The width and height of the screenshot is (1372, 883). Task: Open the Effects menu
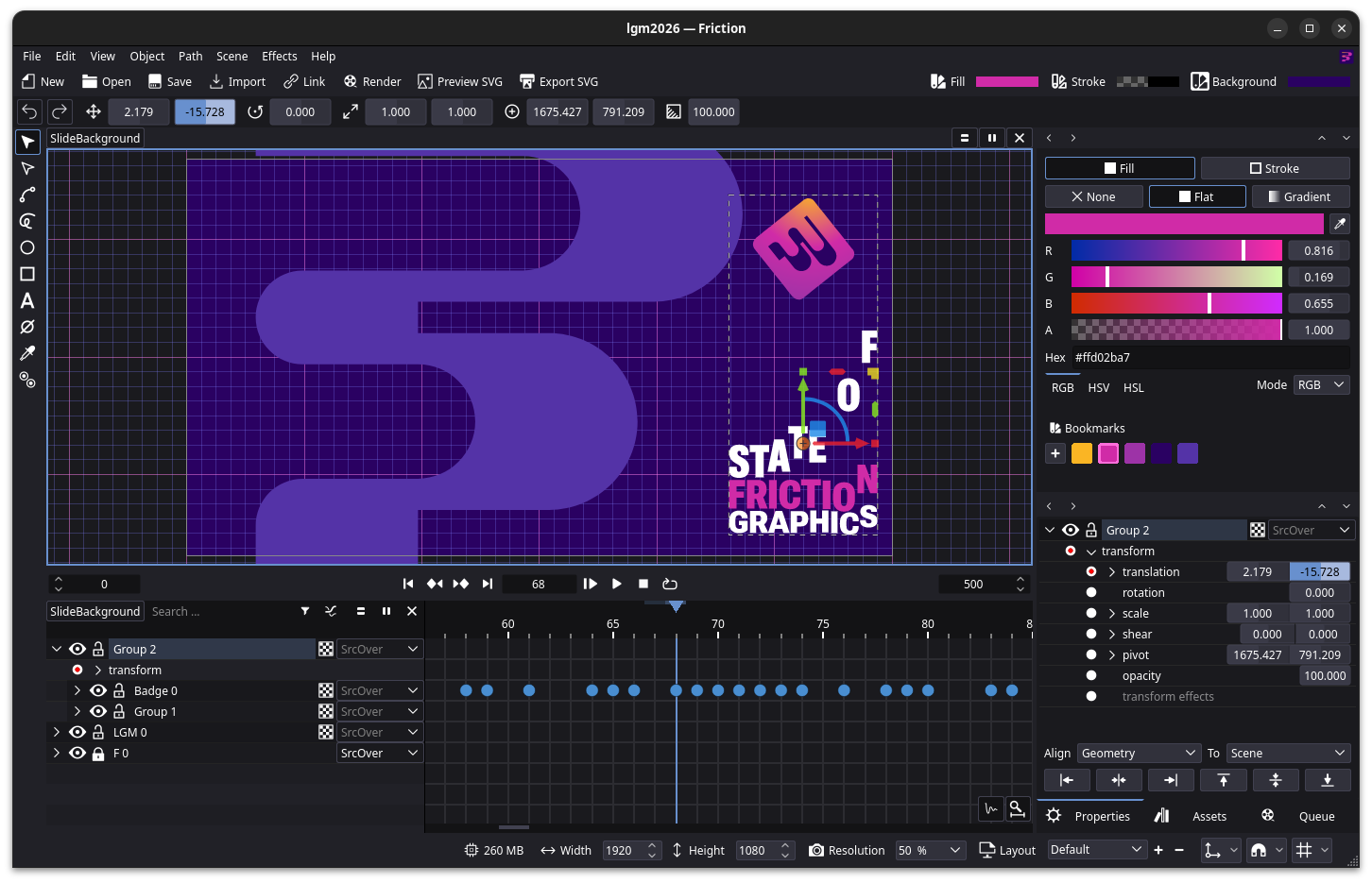[279, 56]
